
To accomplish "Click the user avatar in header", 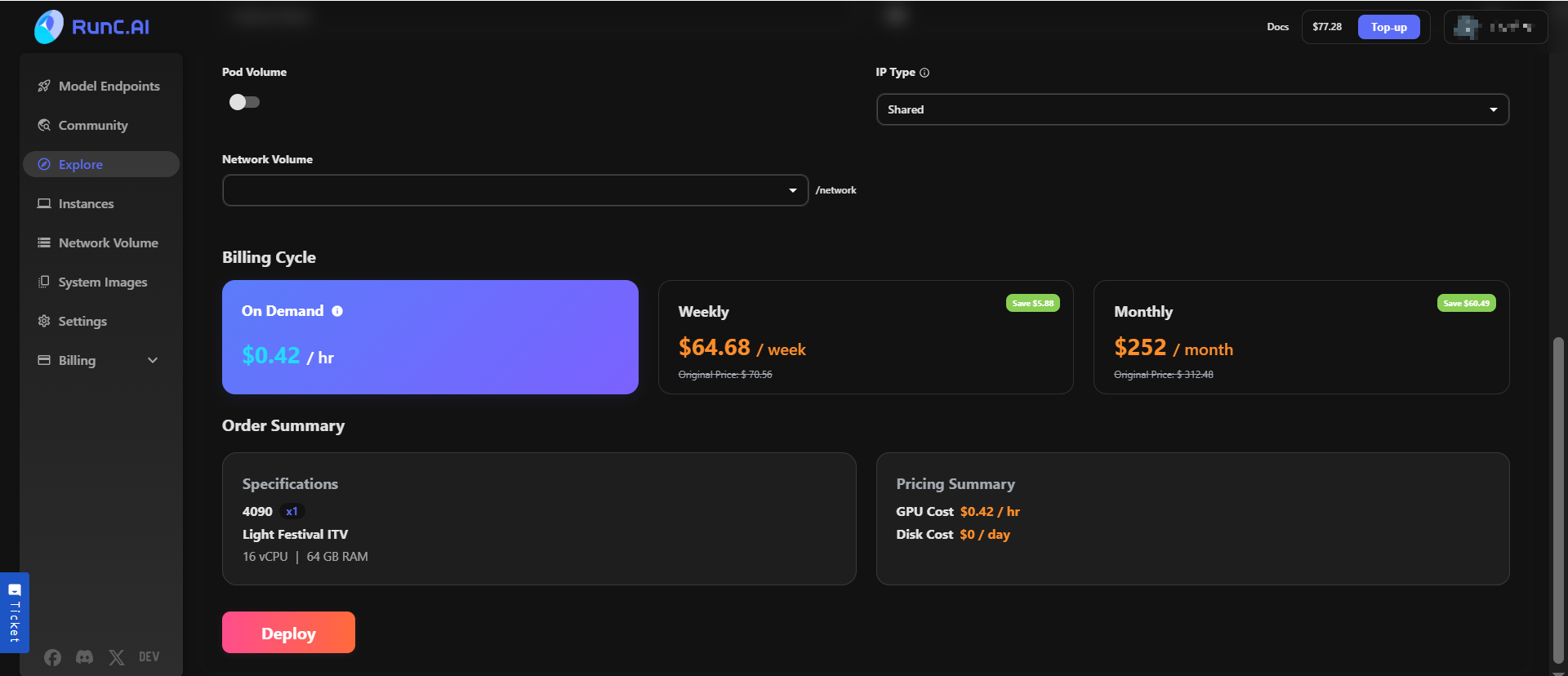I will (x=1468, y=28).
